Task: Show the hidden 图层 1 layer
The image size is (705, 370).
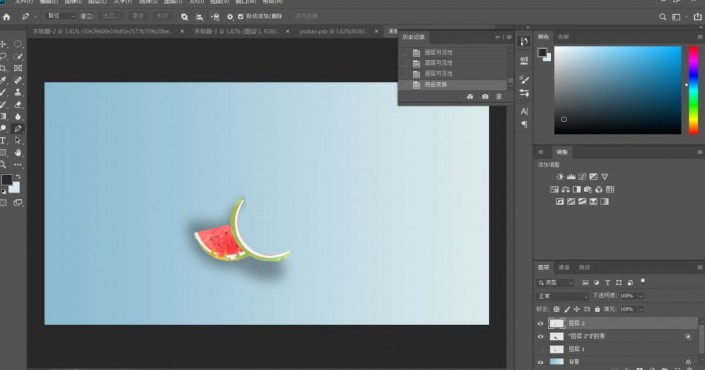Action: tap(540, 349)
